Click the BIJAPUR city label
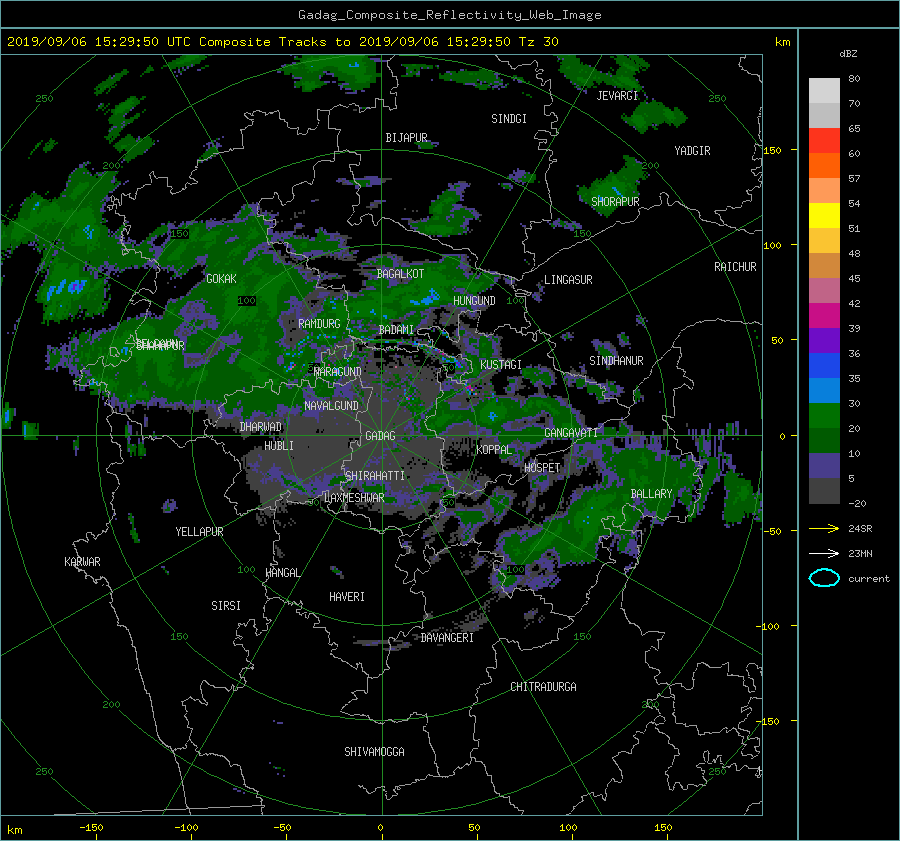 [406, 138]
